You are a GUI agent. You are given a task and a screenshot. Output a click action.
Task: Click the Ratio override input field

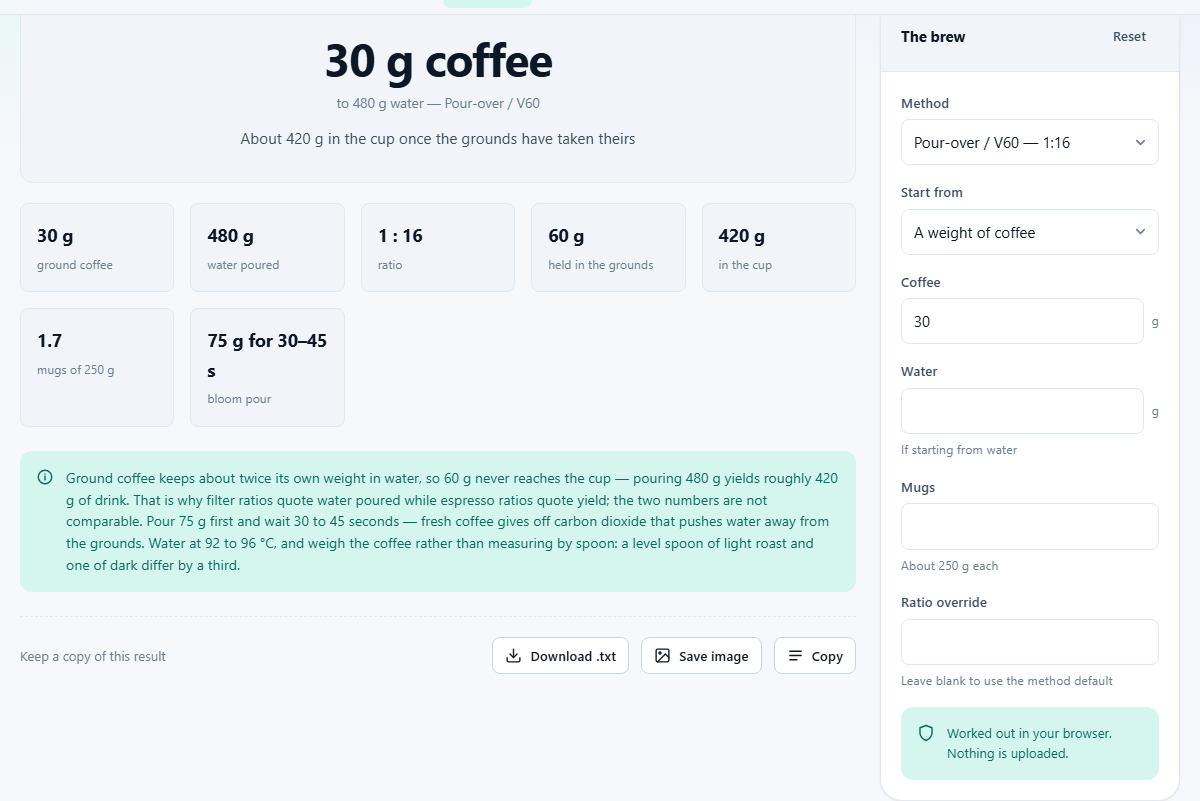[x=1030, y=642]
